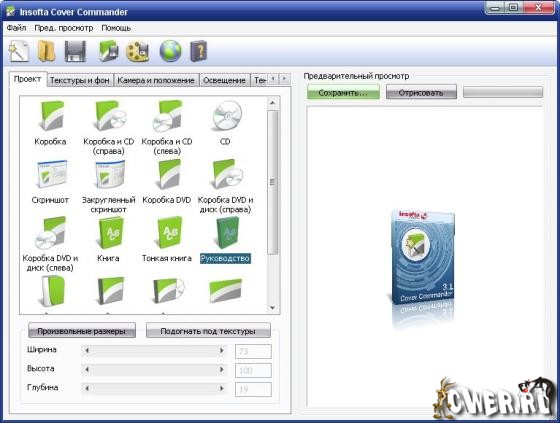560x423 pixels.
Task: Open the Помощь menu
Action: click(116, 28)
